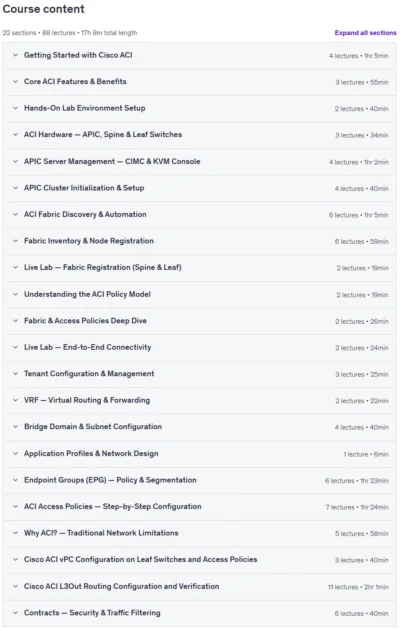The image size is (400, 629).
Task: Toggle chevron for APIC Server Management section
Action: click(15, 162)
